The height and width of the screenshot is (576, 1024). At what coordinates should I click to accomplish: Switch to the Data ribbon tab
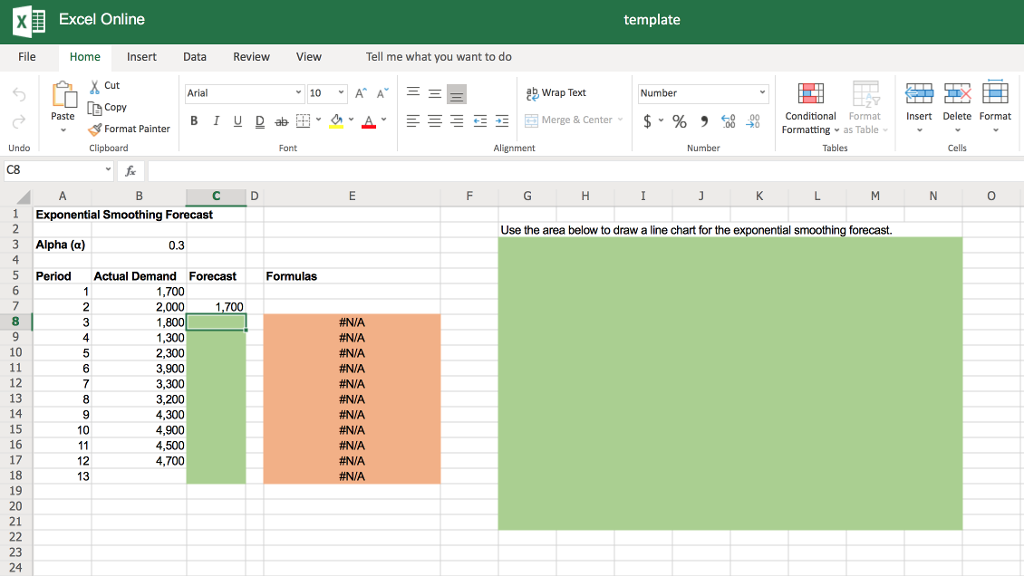click(194, 57)
